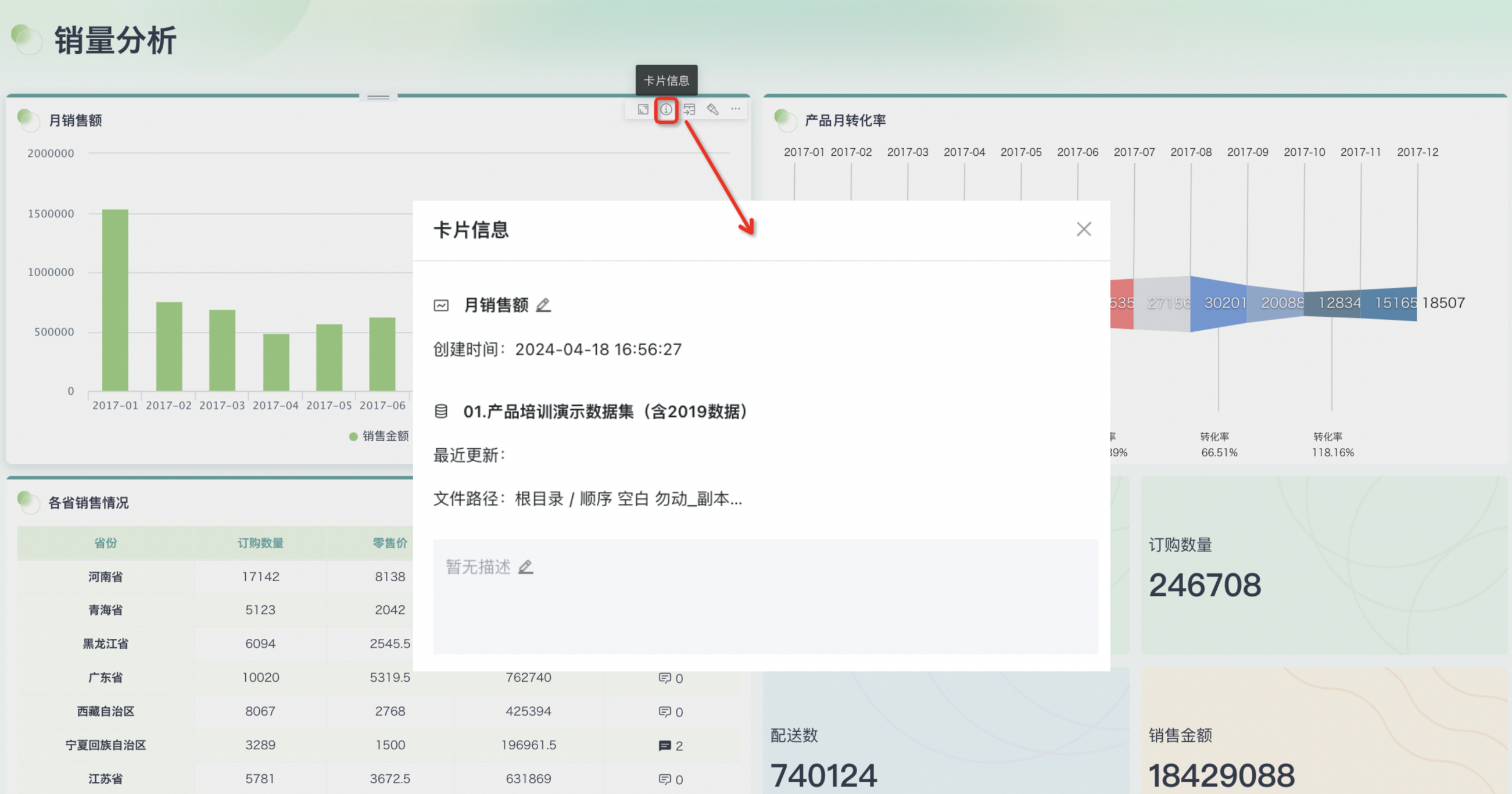This screenshot has height=794, width=1512.
Task: Click into the 暂无描述 description box
Action: coord(765,596)
